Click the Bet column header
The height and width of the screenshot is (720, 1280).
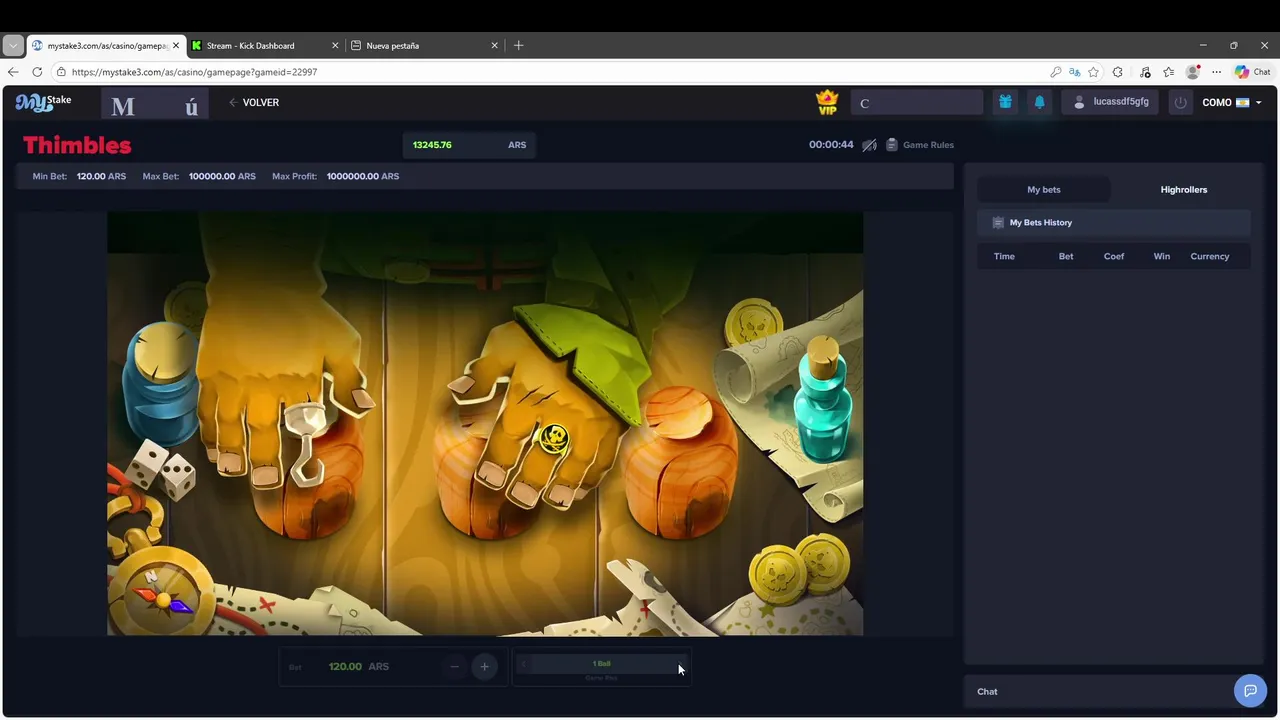tap(1066, 256)
